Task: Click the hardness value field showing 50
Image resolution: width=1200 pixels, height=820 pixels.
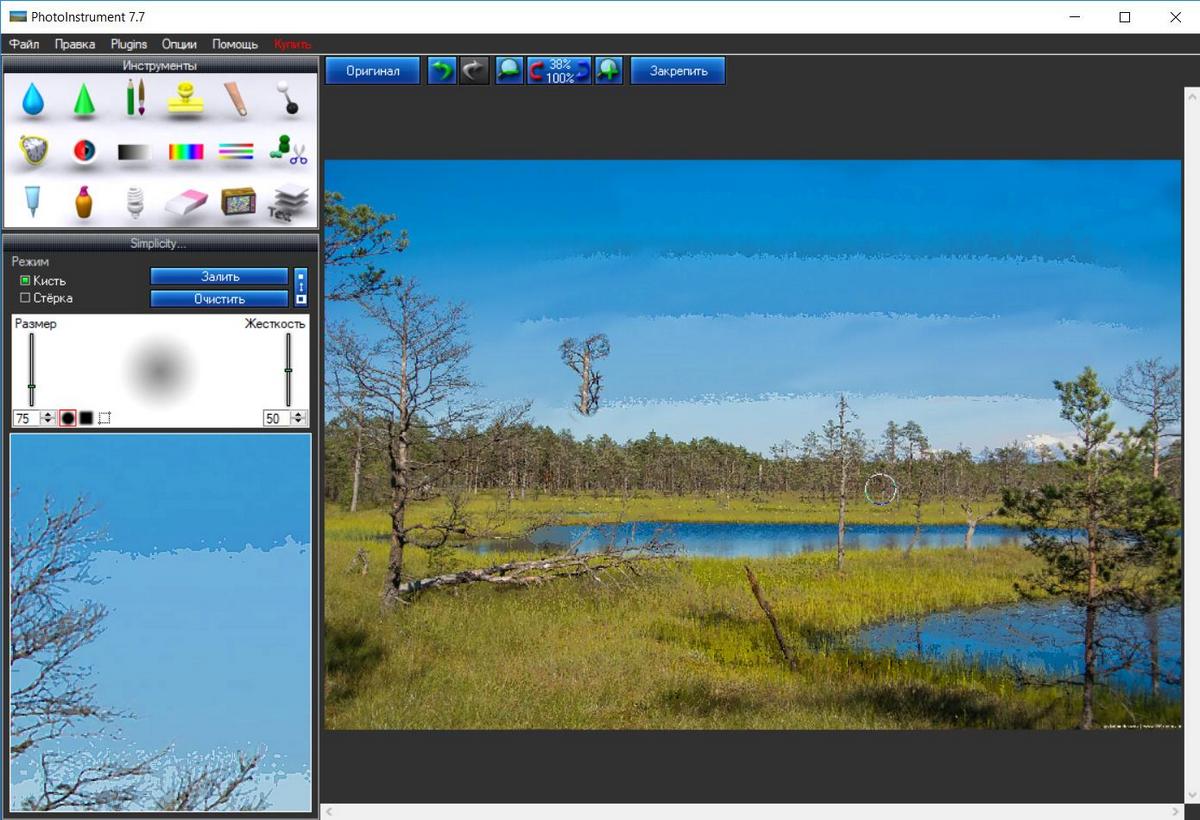Action: click(277, 418)
